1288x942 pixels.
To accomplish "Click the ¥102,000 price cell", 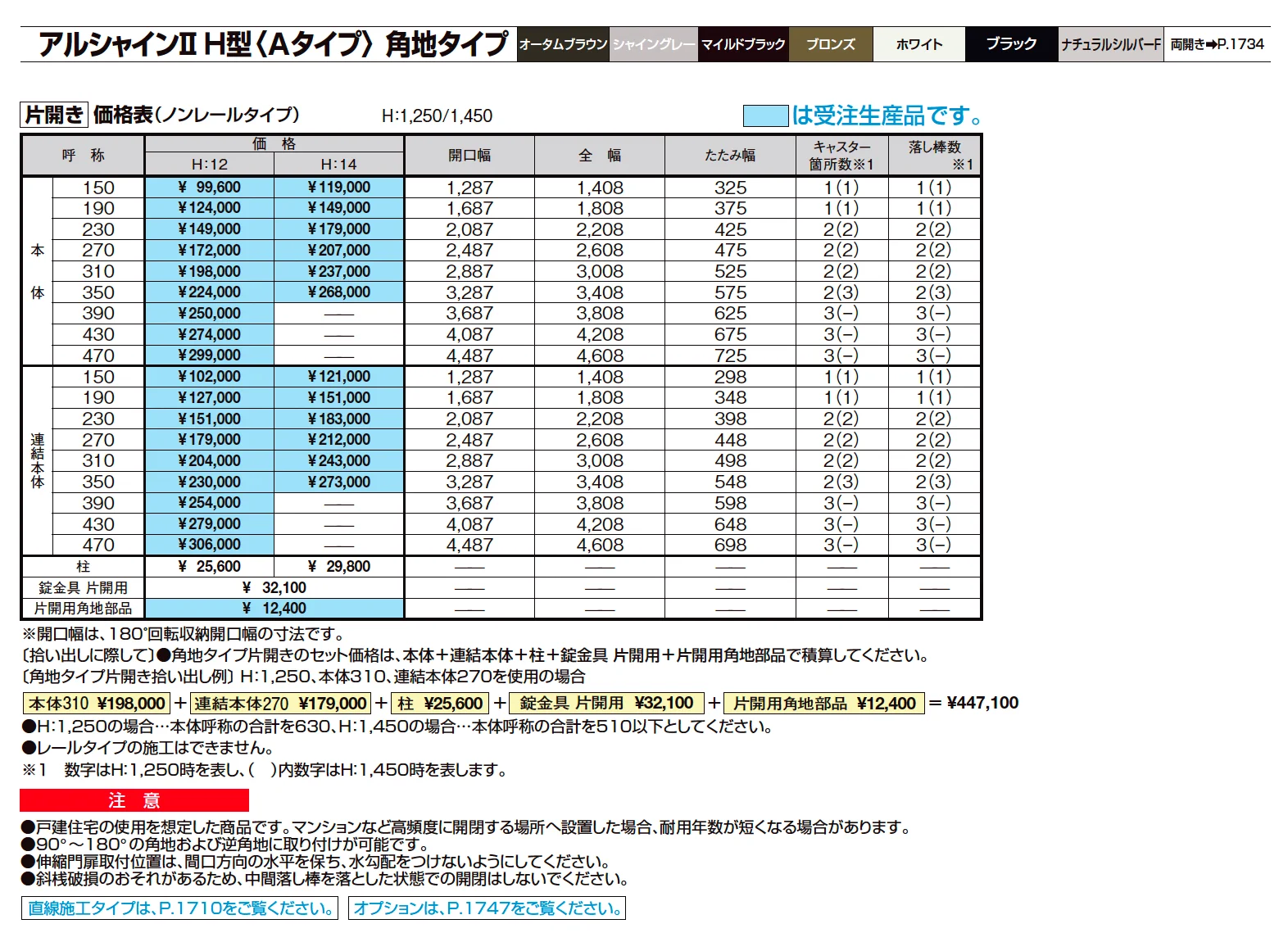I will point(210,377).
